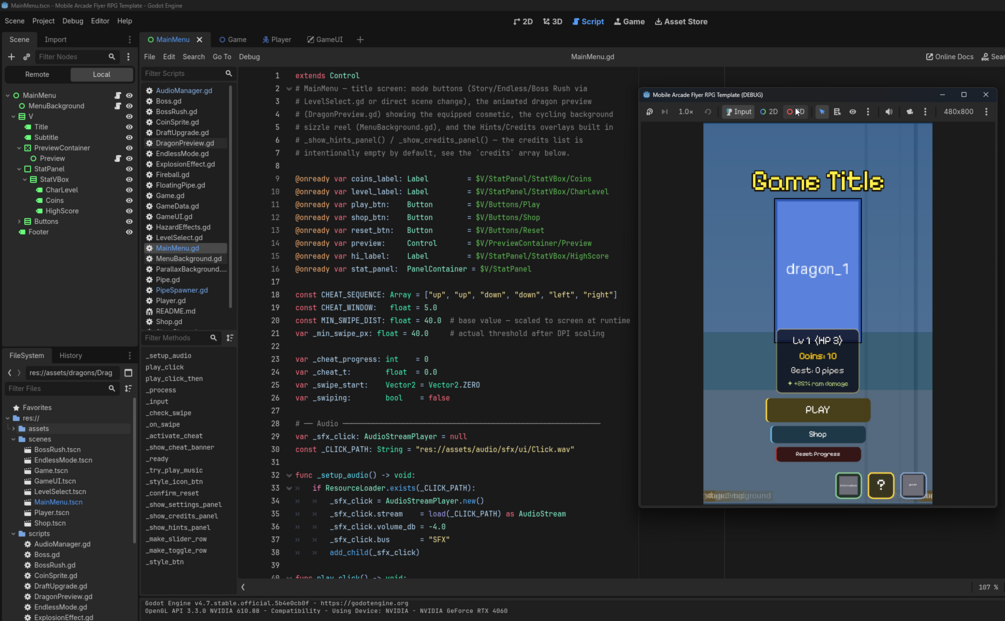The image size is (1005, 621).
Task: Click the Filter Methods search icon
Action: coord(213,338)
